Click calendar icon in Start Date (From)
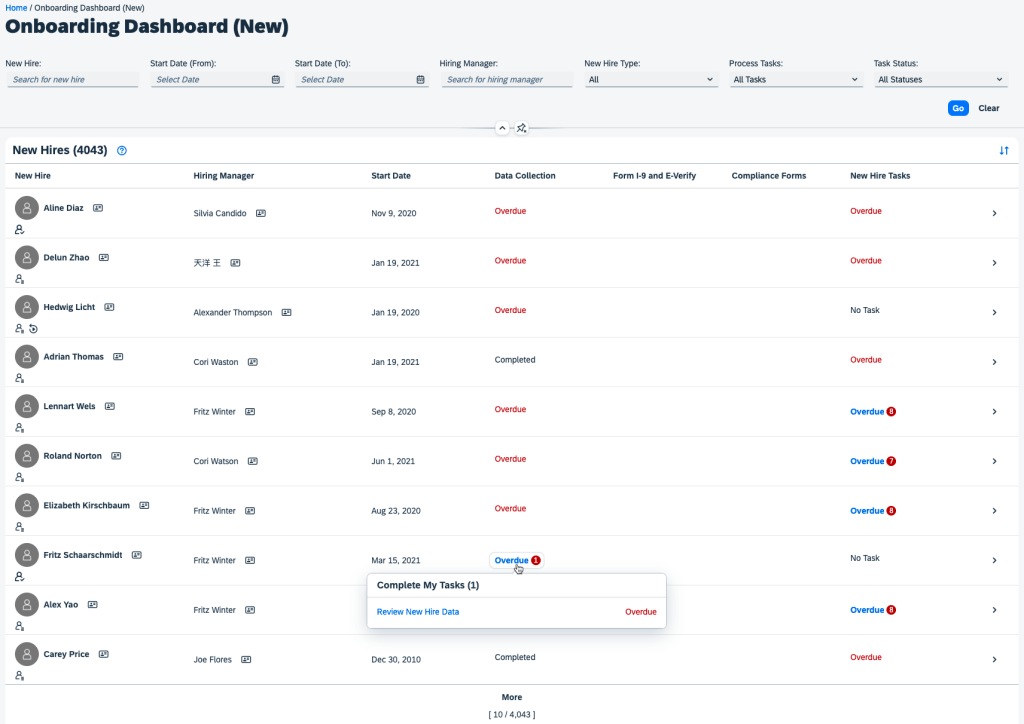 [276, 80]
